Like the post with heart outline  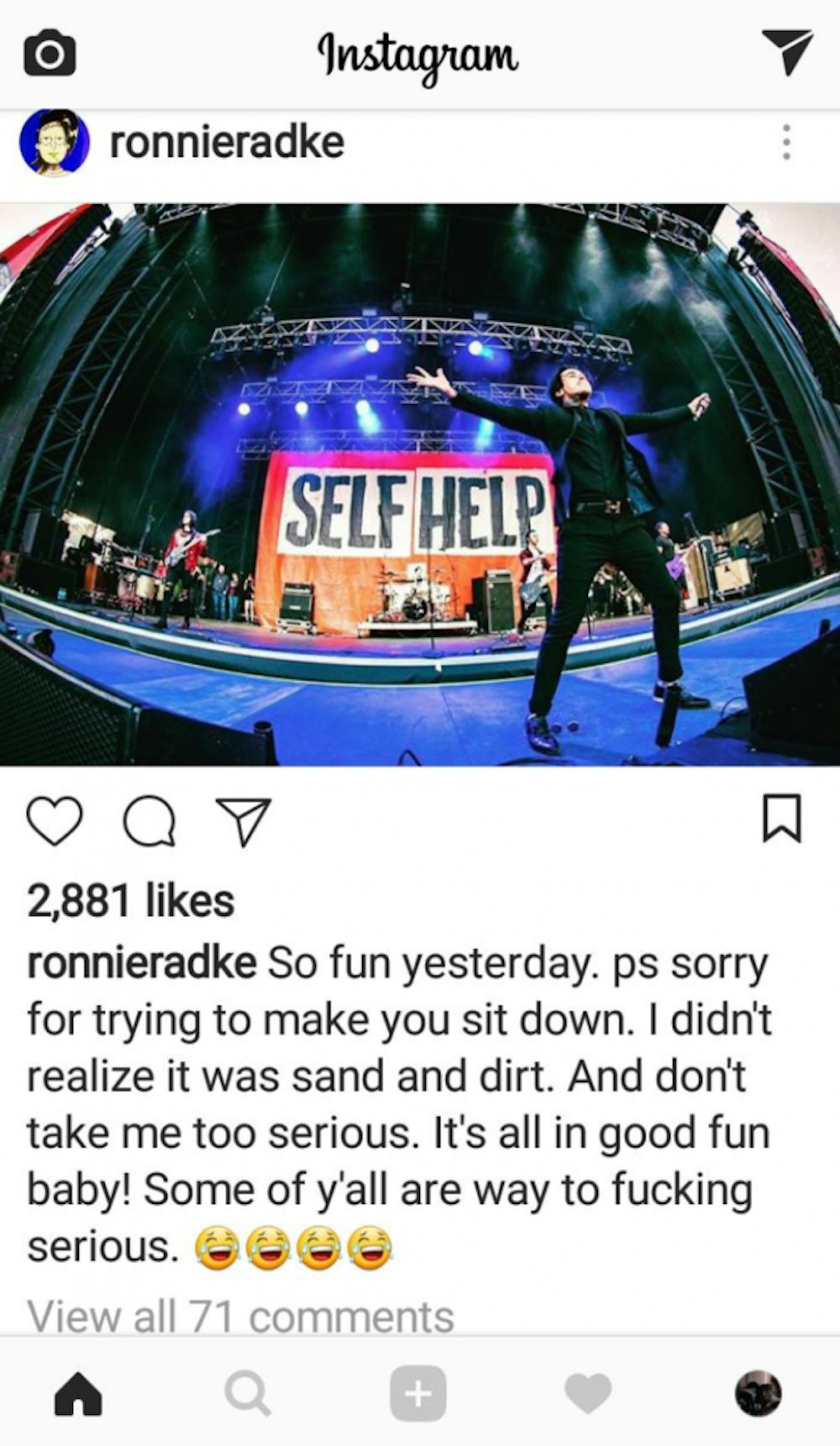click(55, 820)
